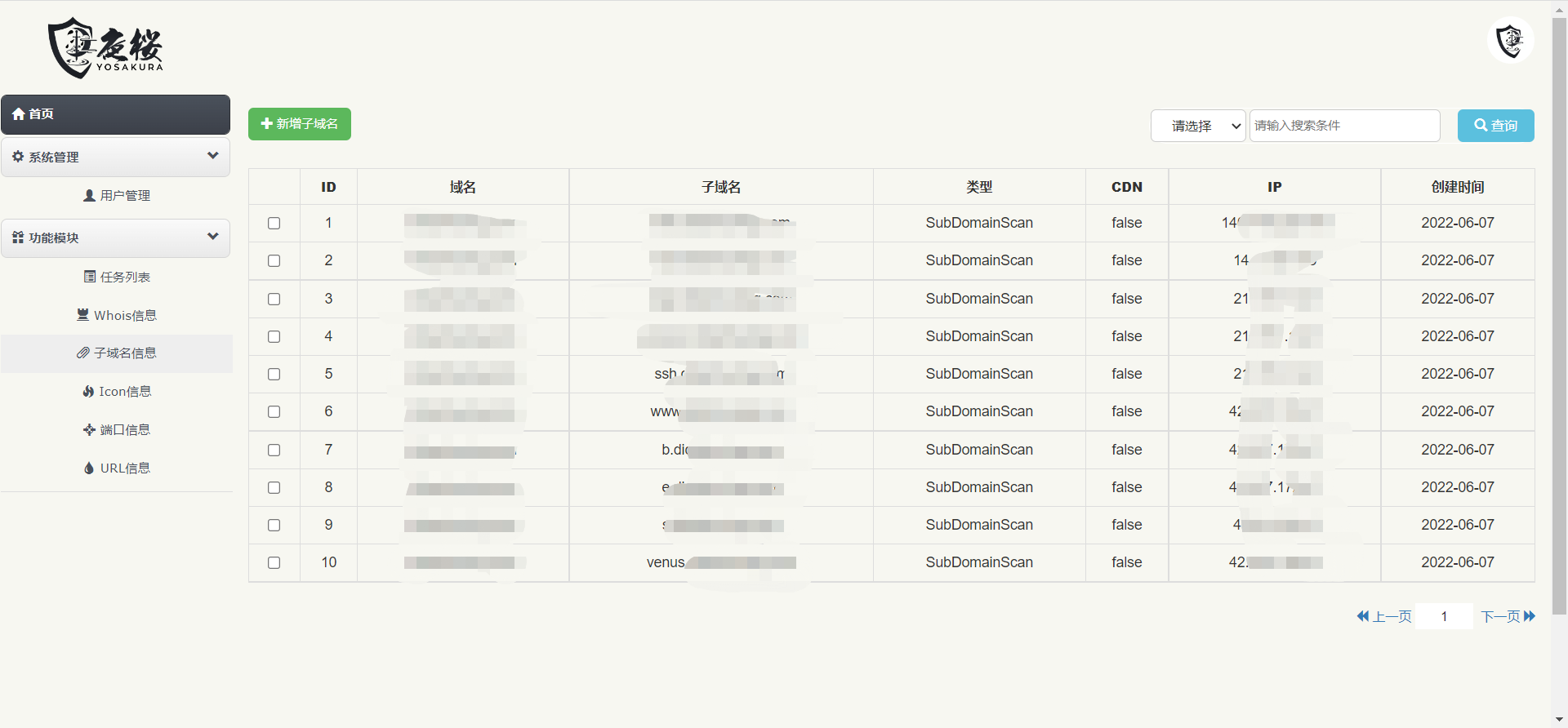1568x728 pixels.
Task: Tick the checkbox for row ID 1
Action: [x=274, y=223]
